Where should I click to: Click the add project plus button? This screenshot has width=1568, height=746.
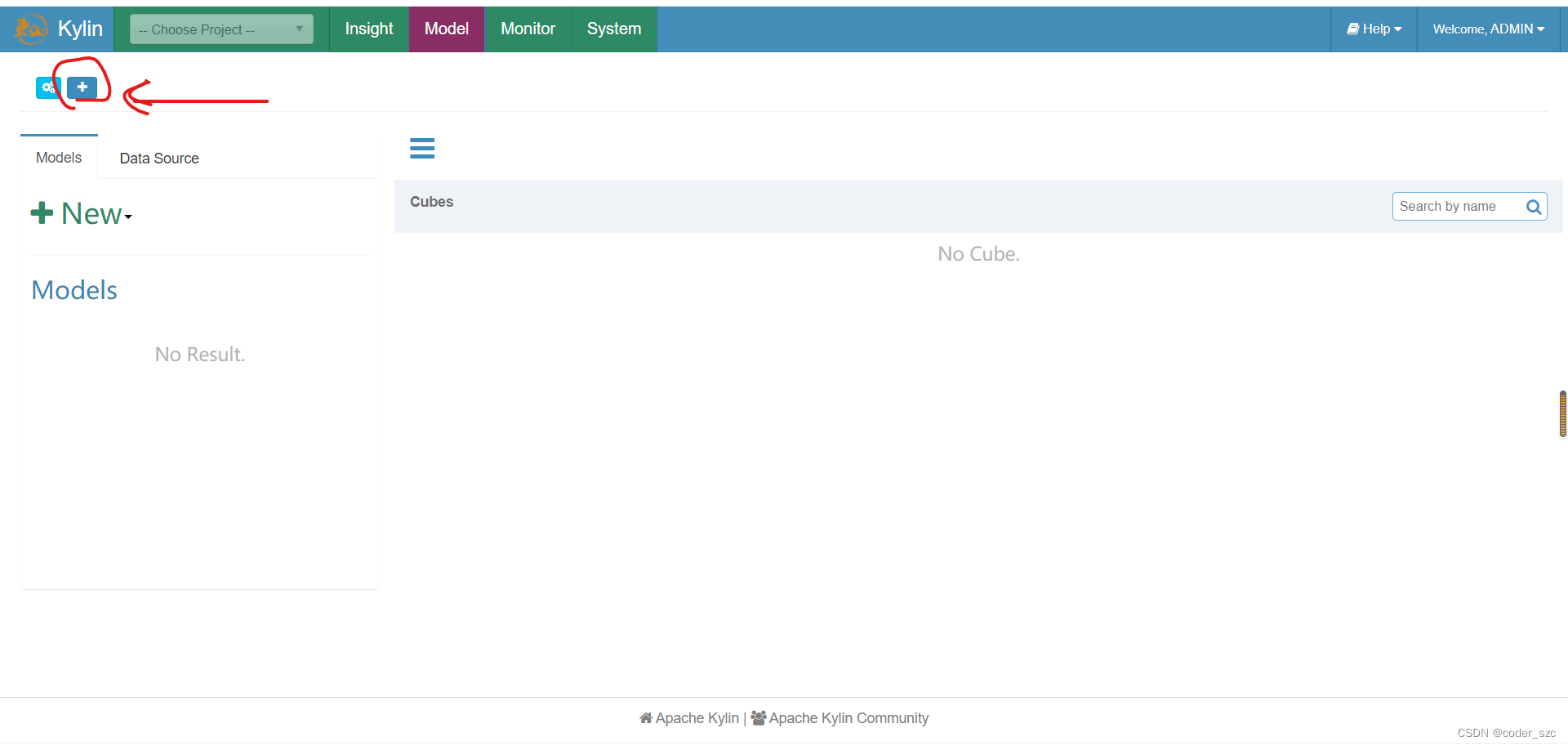(82, 87)
